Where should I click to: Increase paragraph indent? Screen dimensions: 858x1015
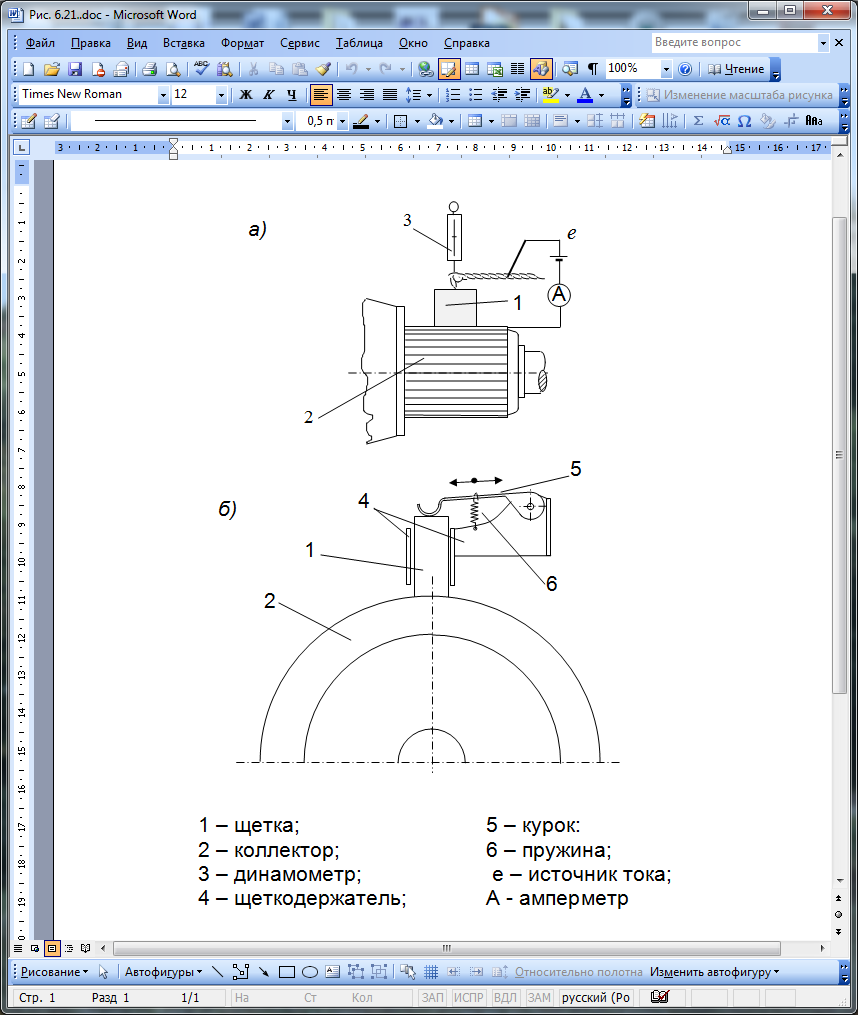pos(522,95)
